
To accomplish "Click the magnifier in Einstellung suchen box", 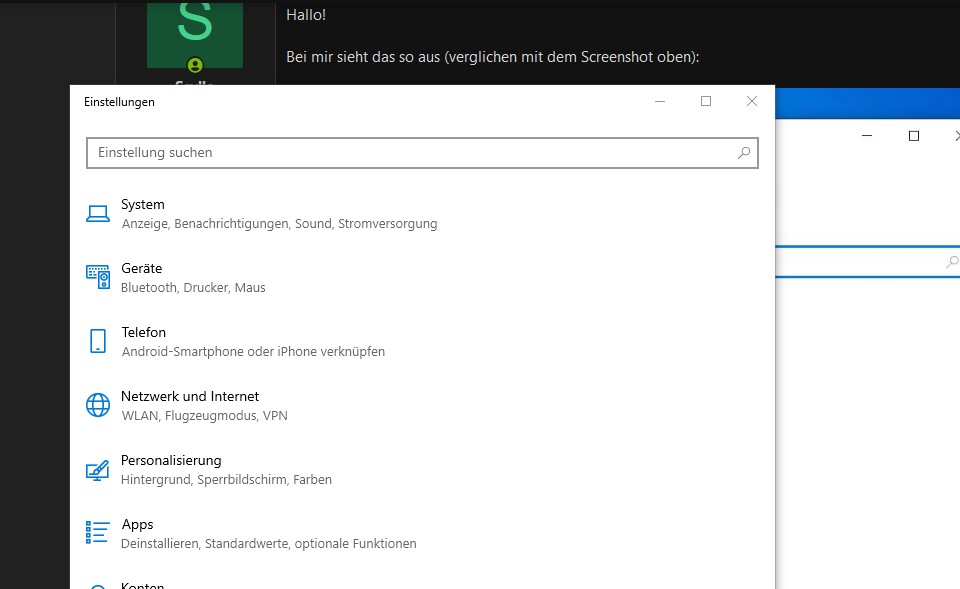I will (x=743, y=153).
